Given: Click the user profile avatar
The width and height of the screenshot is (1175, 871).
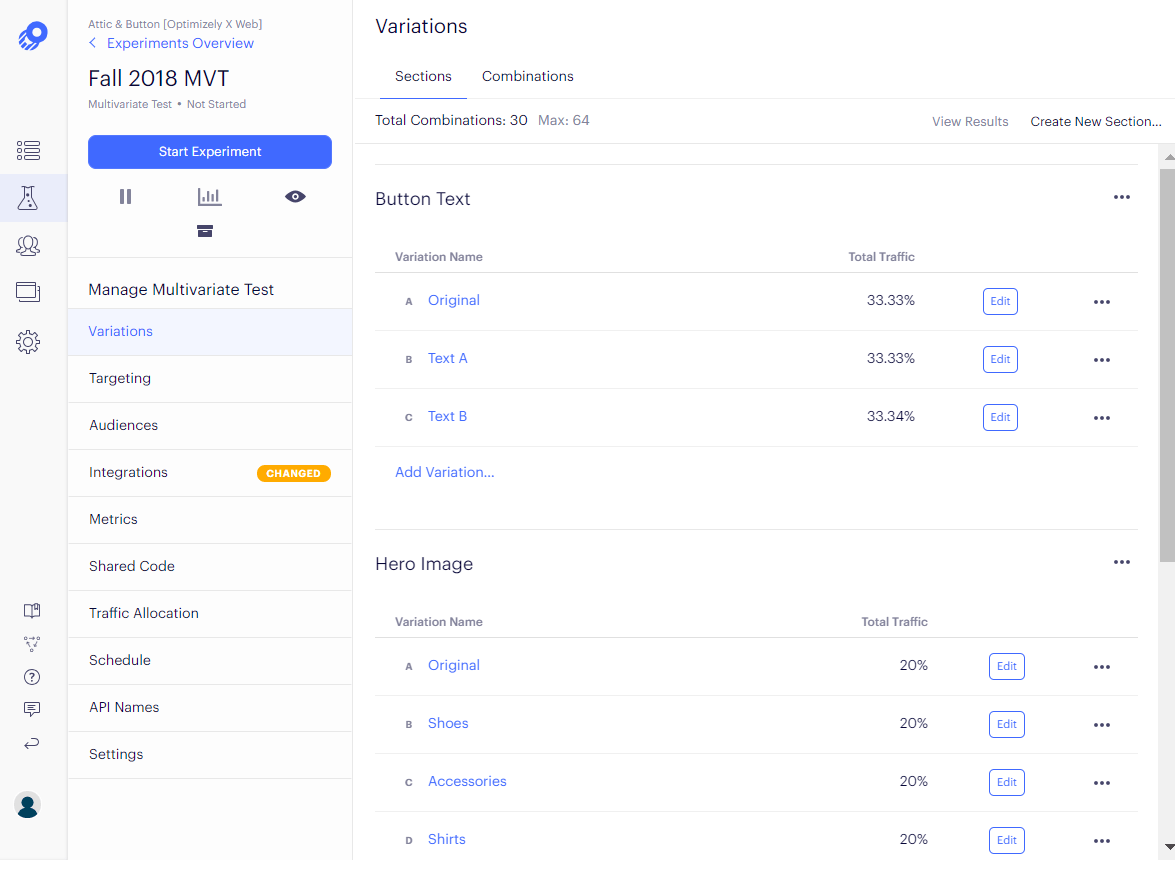Looking at the screenshot, I should (x=28, y=805).
